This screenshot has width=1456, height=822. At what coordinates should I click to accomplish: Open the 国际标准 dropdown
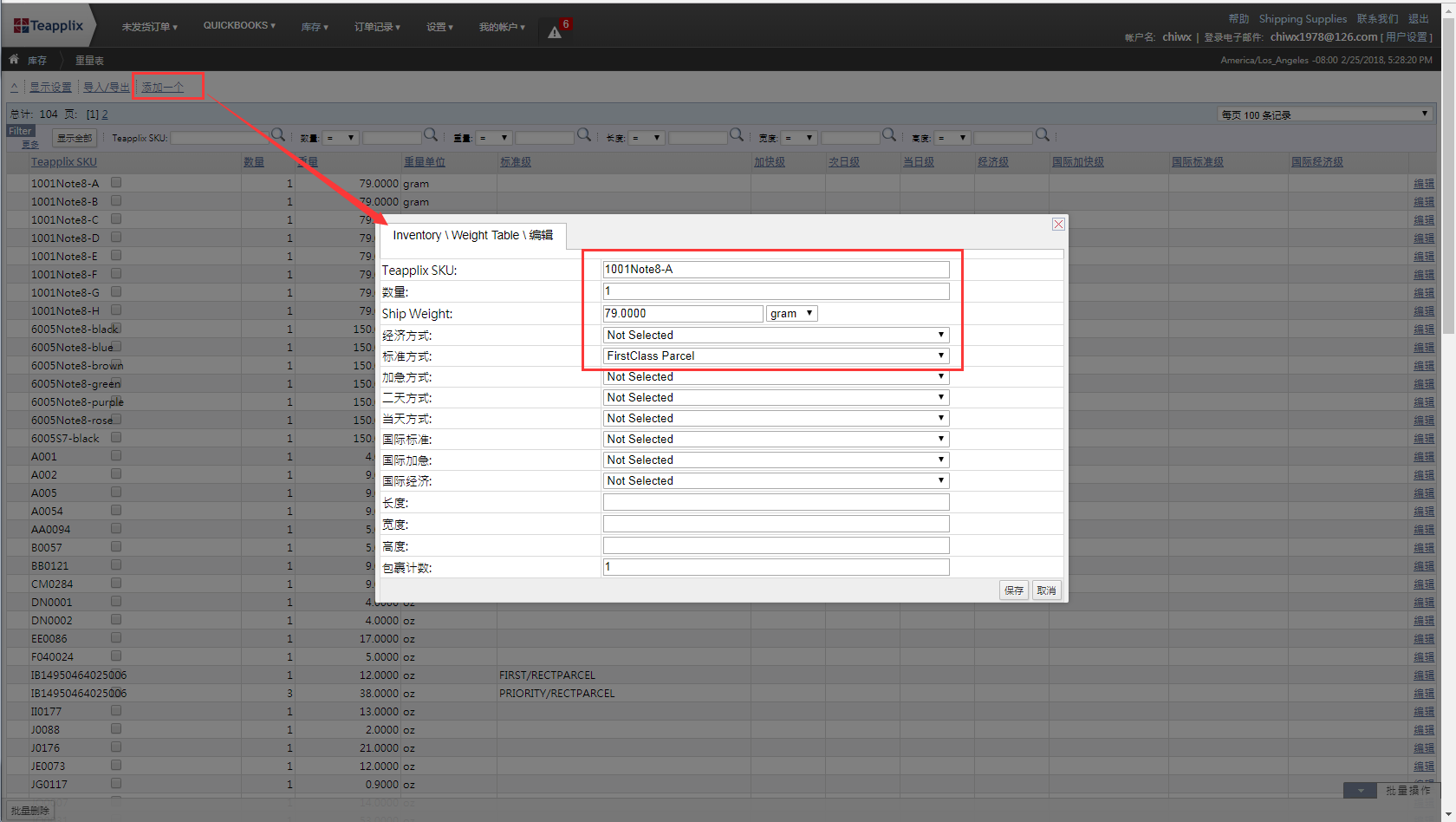[x=776, y=439]
